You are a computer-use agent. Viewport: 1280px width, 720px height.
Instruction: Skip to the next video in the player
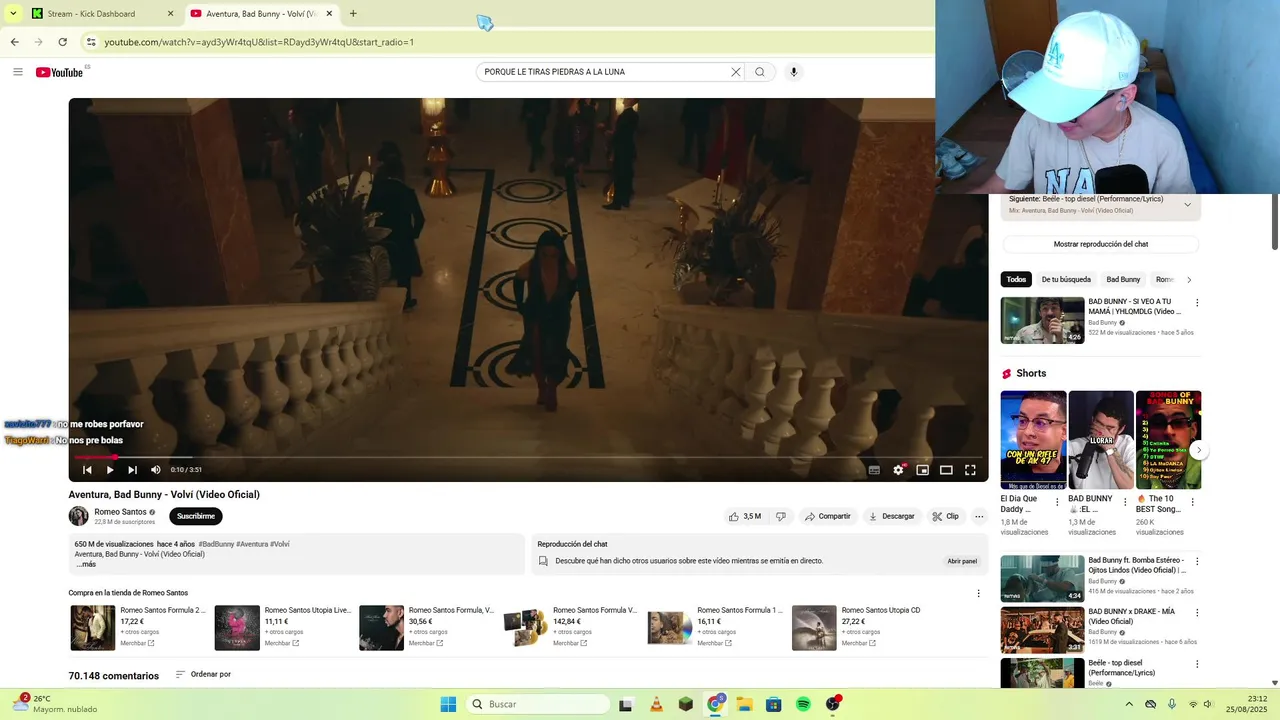point(132,470)
